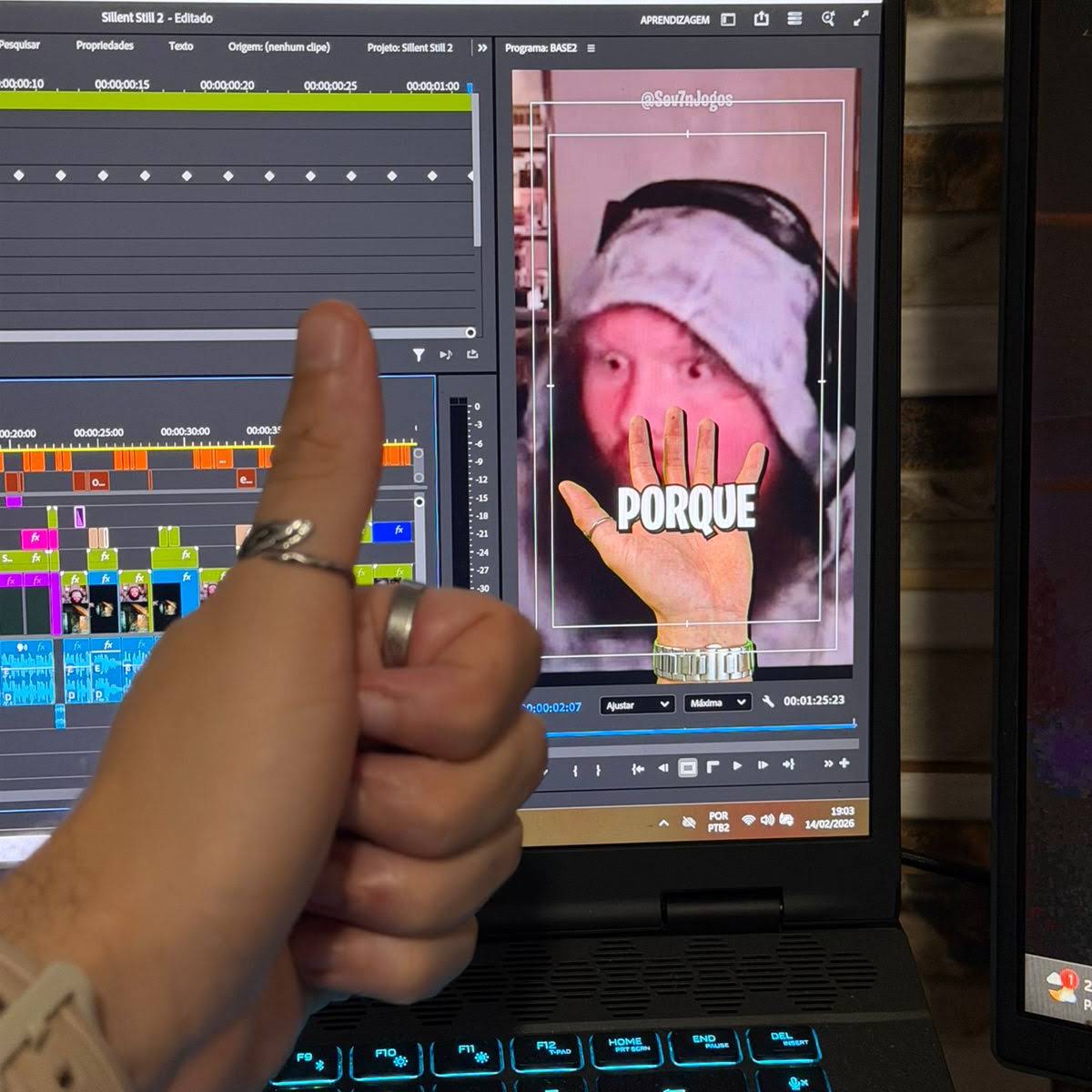Open the volume speaker tray icon
Screen dimensions: 1092x1092
pos(767,821)
